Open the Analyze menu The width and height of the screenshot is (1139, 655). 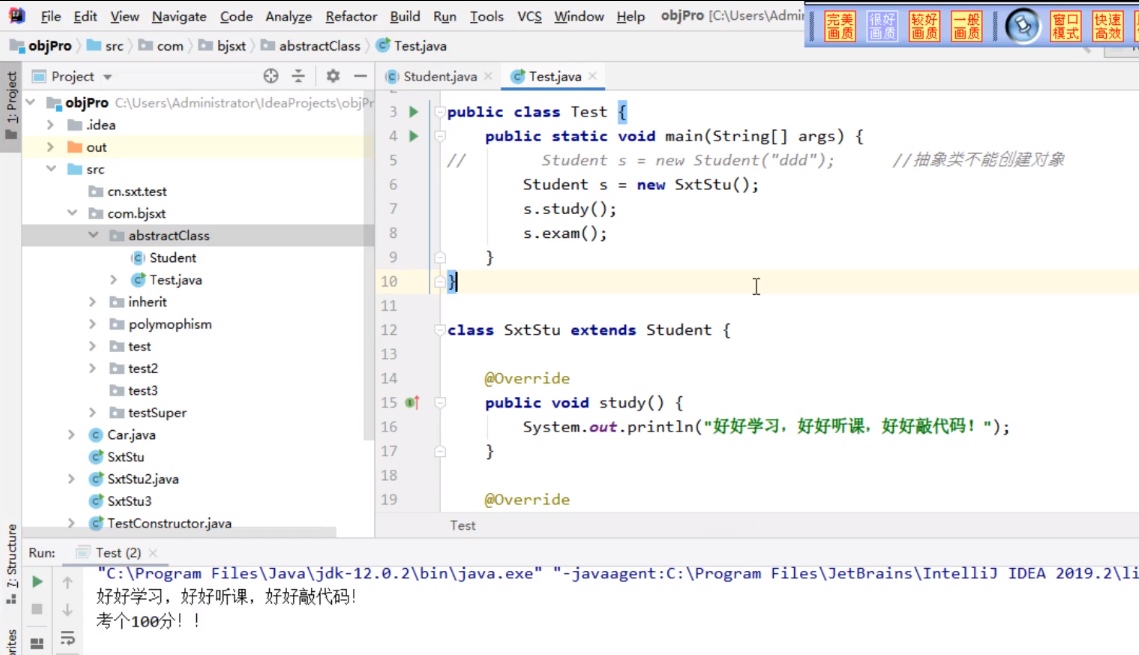[288, 16]
